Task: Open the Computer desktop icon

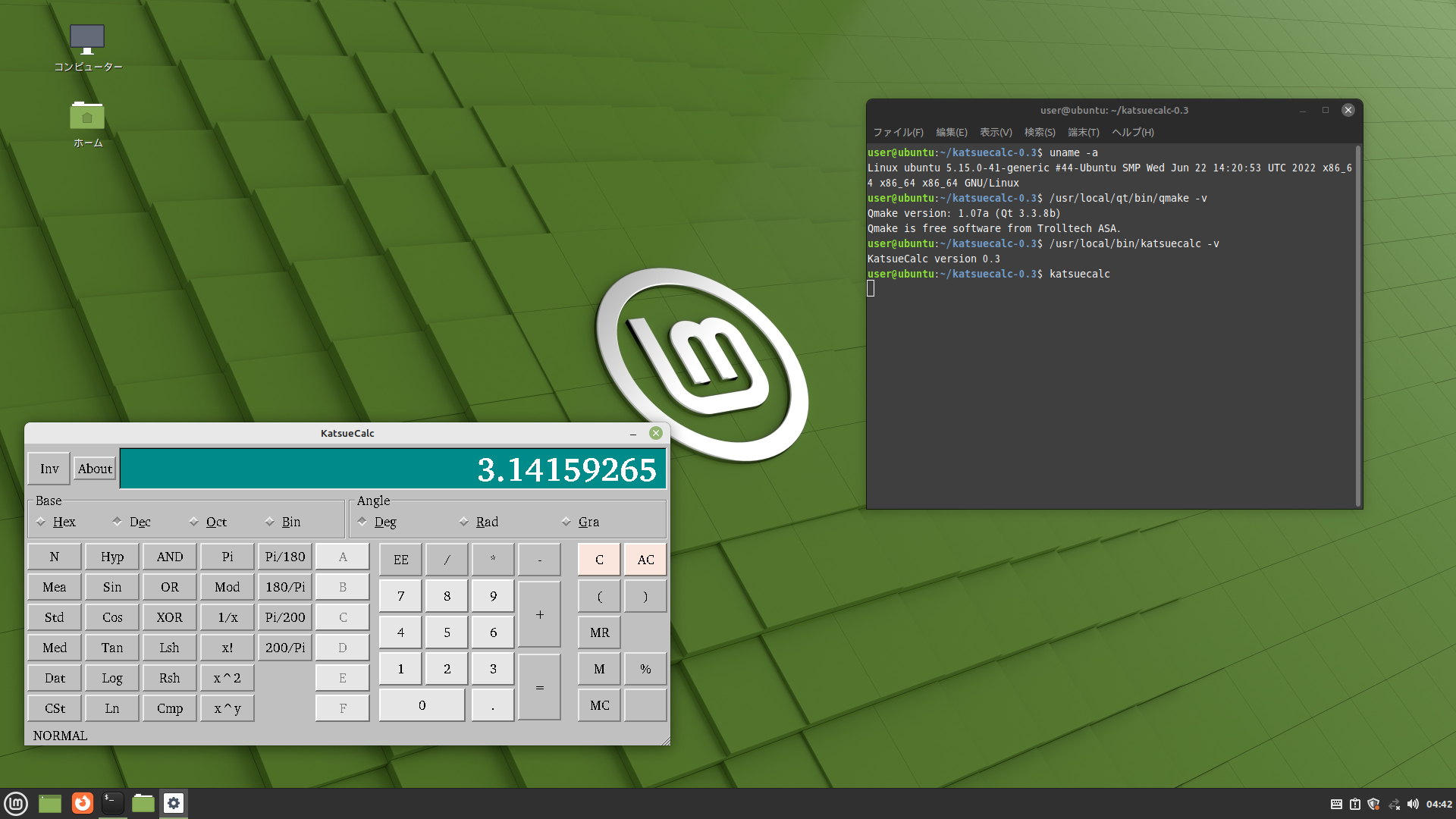Action: click(x=87, y=47)
